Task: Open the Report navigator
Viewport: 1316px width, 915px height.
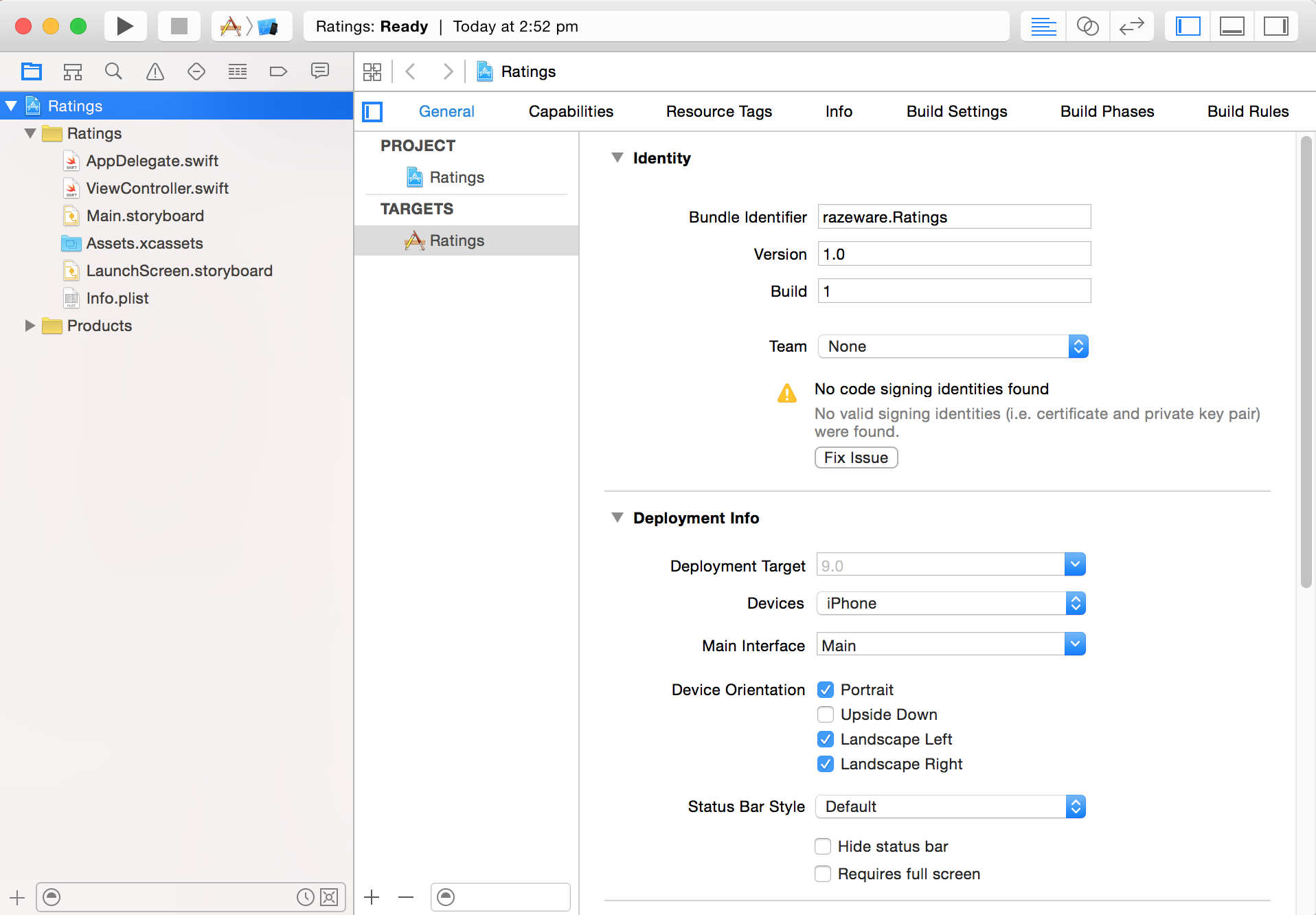Action: [320, 71]
